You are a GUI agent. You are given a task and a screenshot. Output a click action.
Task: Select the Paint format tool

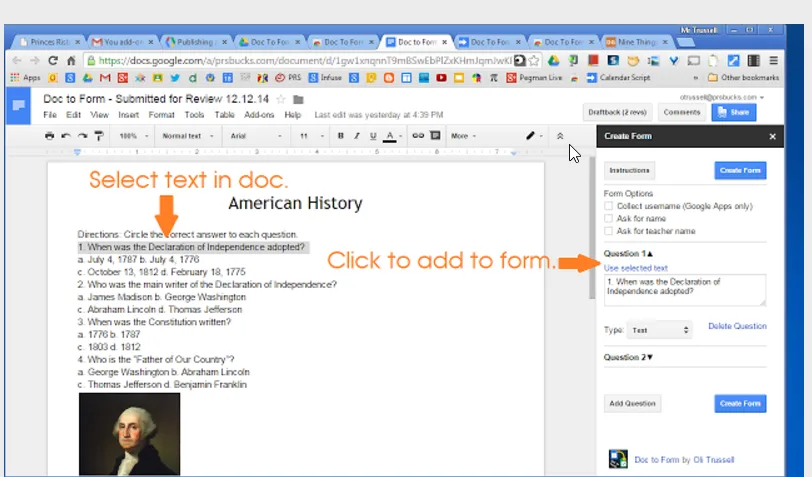pyautogui.click(x=99, y=136)
